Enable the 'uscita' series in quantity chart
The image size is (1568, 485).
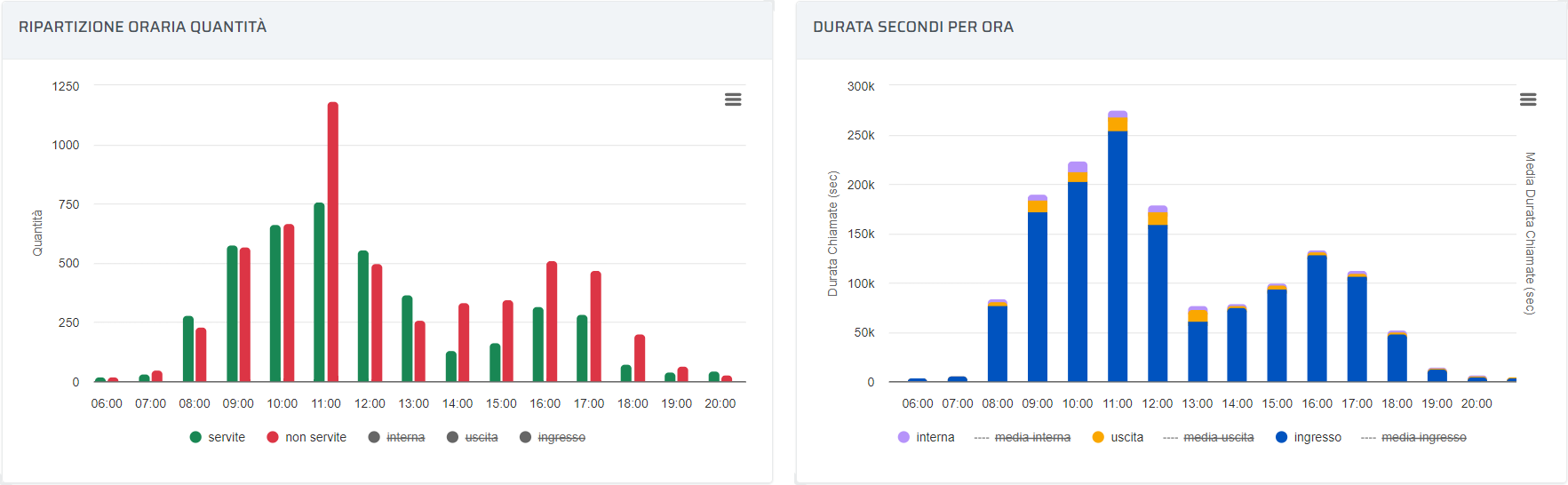coord(473,437)
